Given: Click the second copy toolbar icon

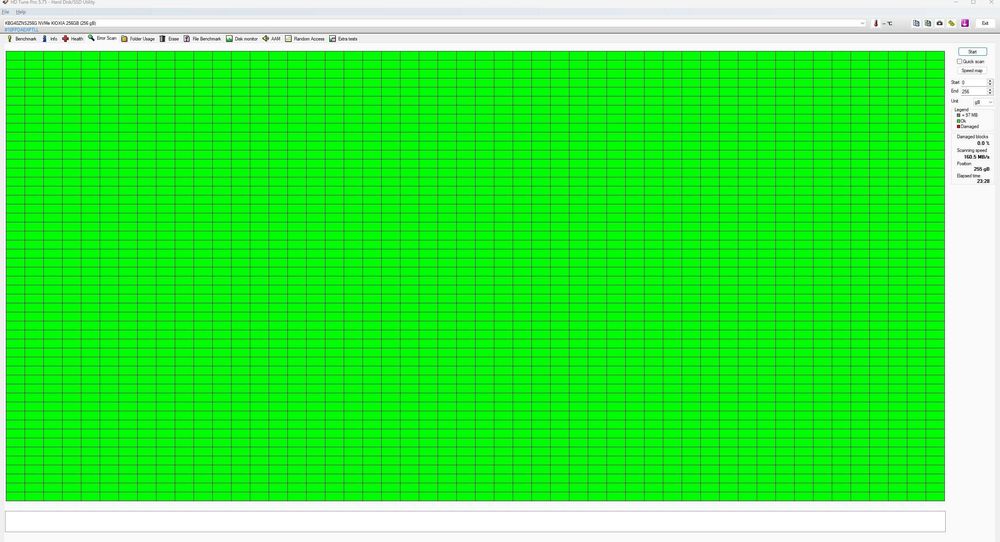Looking at the screenshot, I should [x=928, y=23].
